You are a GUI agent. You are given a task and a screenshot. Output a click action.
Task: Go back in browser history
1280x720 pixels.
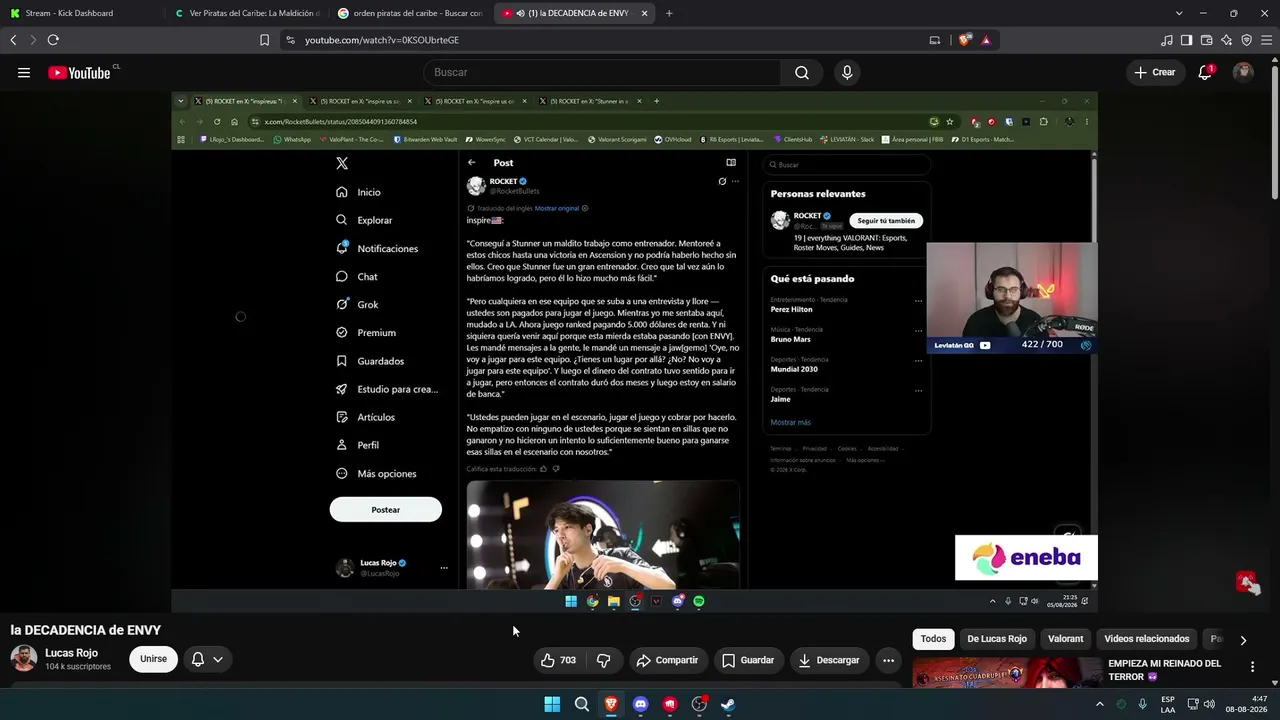pos(13,40)
